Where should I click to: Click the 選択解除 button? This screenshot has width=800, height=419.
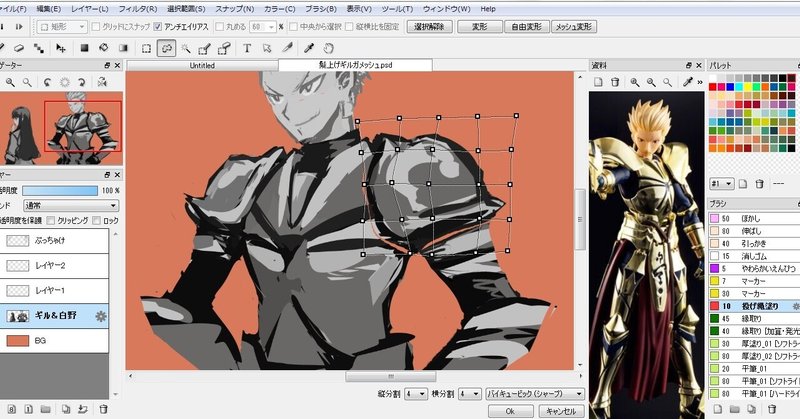(429, 27)
